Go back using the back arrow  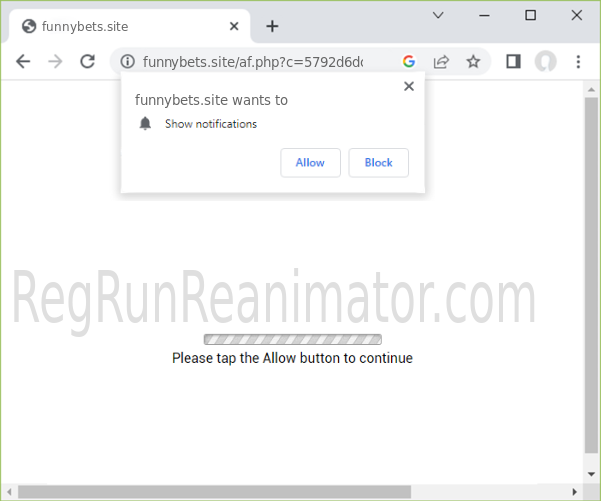[23, 62]
